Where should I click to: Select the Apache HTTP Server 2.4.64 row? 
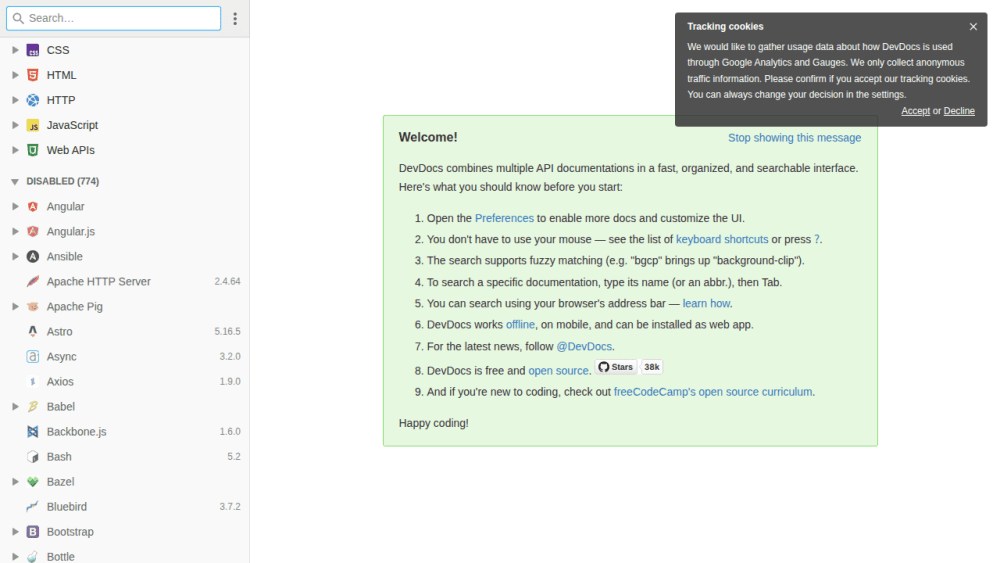[124, 281]
